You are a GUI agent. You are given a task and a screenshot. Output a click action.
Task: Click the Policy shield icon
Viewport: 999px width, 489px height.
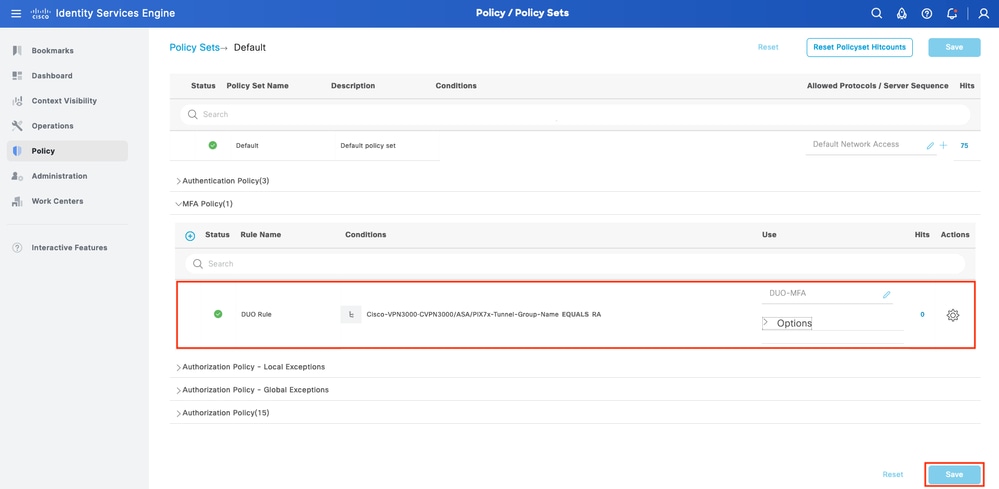(x=17, y=151)
